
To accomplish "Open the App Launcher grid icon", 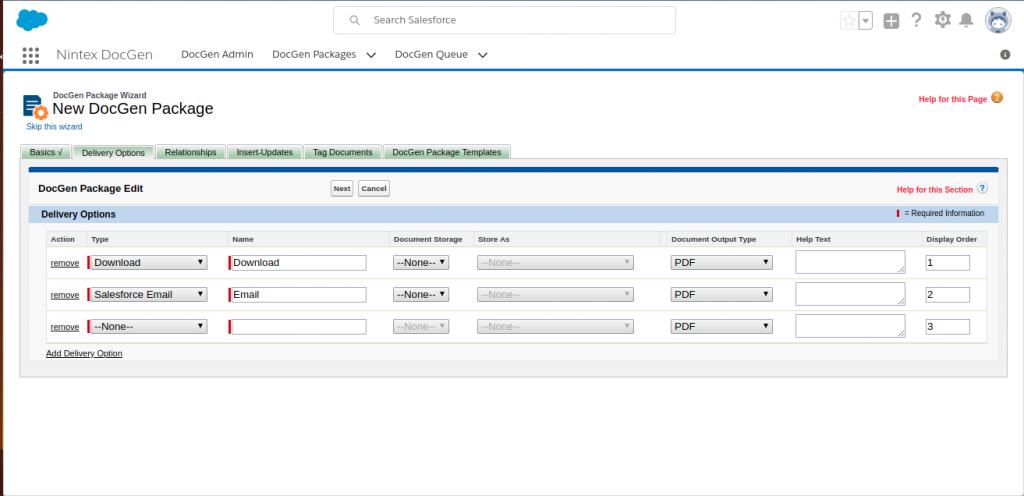I will pyautogui.click(x=31, y=55).
